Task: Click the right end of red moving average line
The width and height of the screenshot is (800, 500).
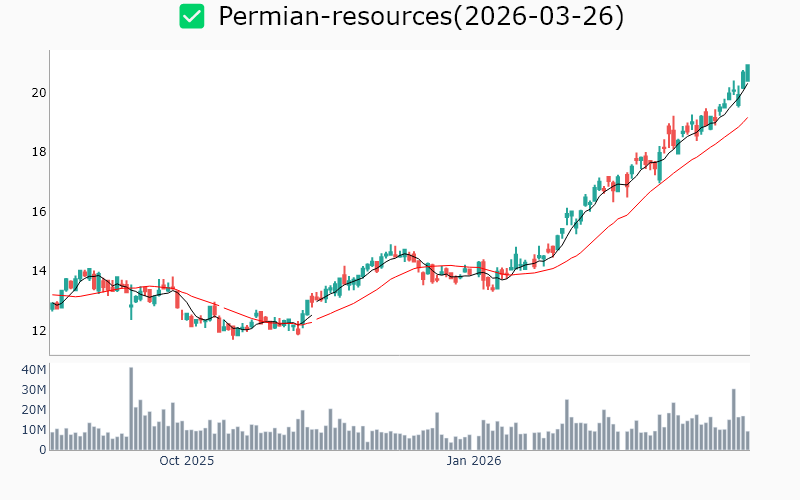Action: (747, 118)
